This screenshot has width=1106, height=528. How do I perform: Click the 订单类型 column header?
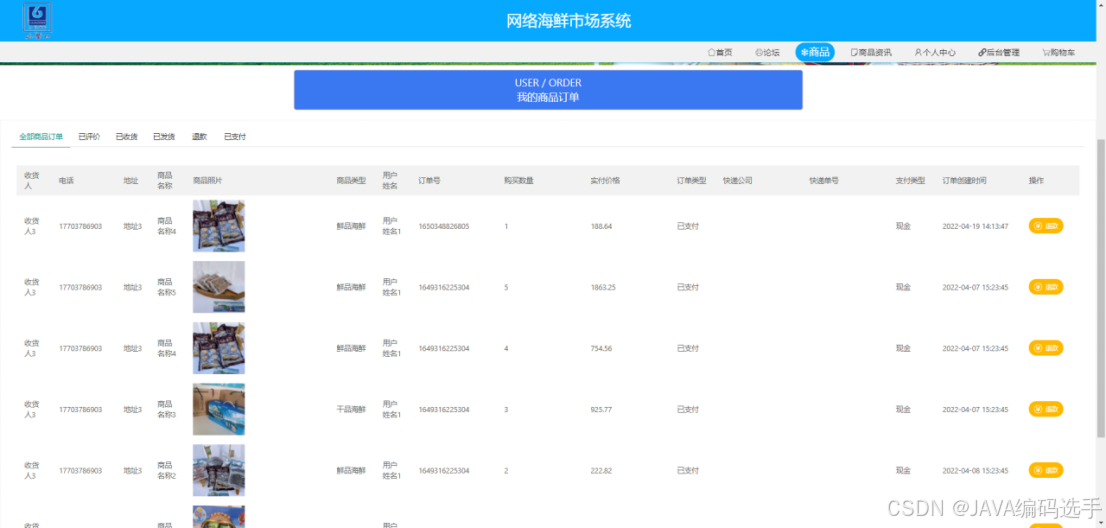pos(692,180)
